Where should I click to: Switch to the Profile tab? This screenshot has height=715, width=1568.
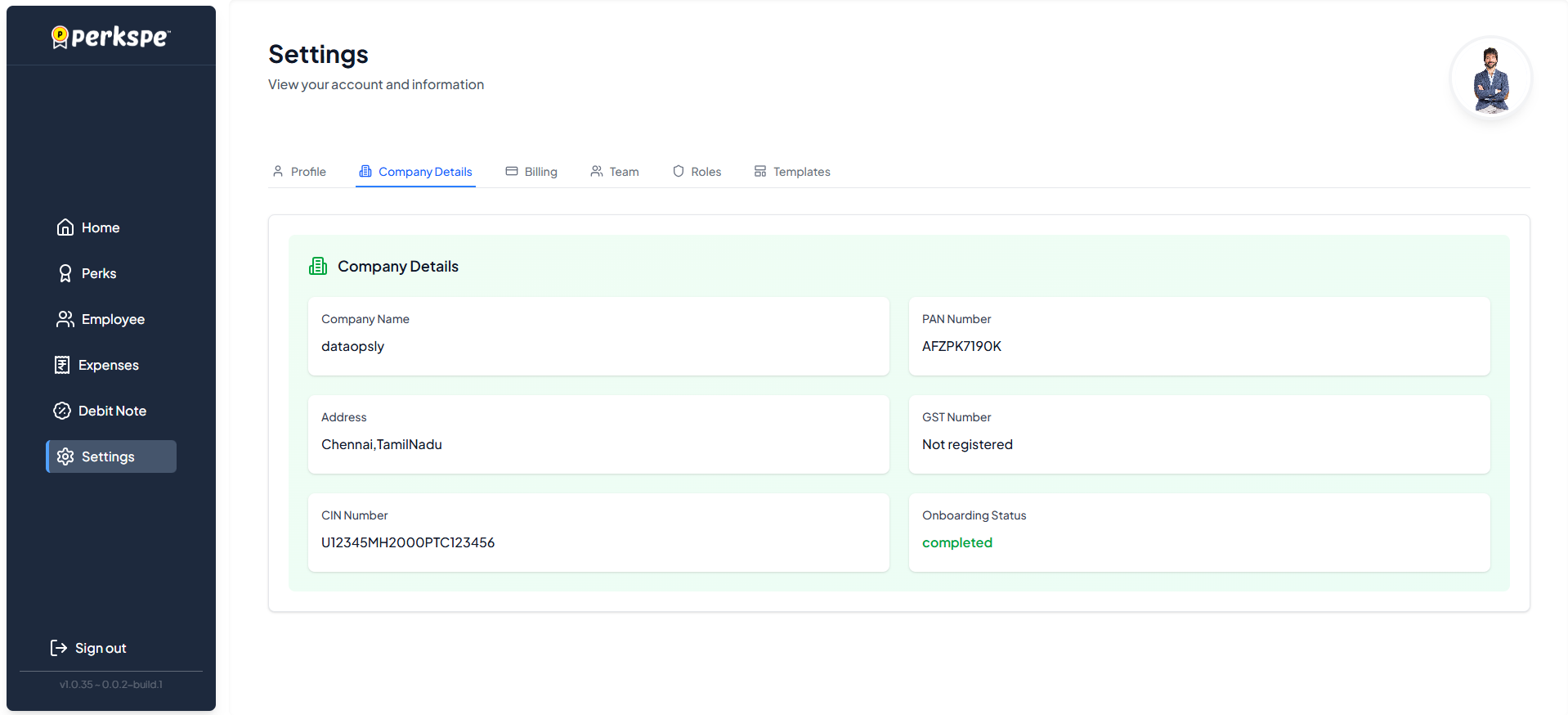pos(299,172)
